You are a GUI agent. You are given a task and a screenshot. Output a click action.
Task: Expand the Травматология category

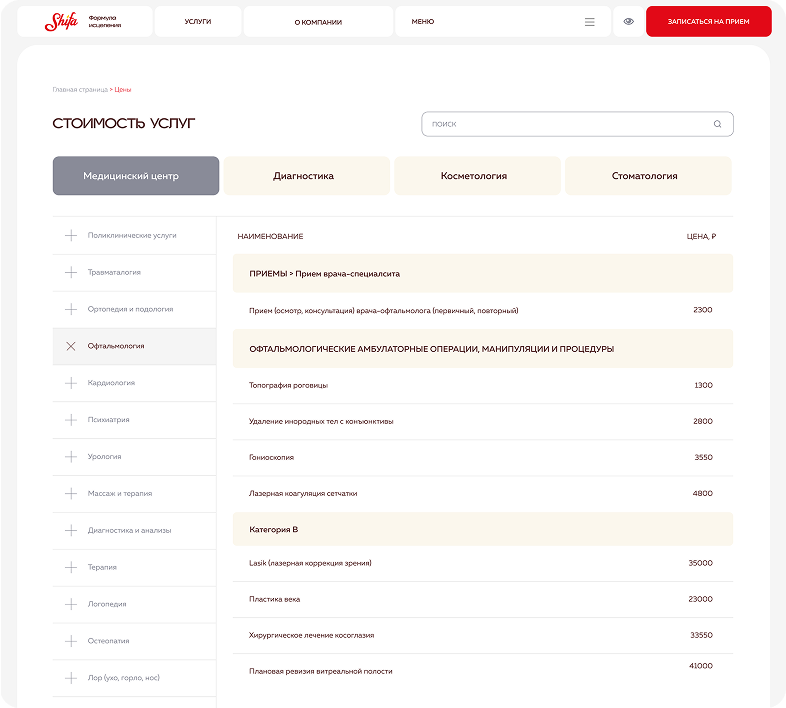(x=114, y=272)
